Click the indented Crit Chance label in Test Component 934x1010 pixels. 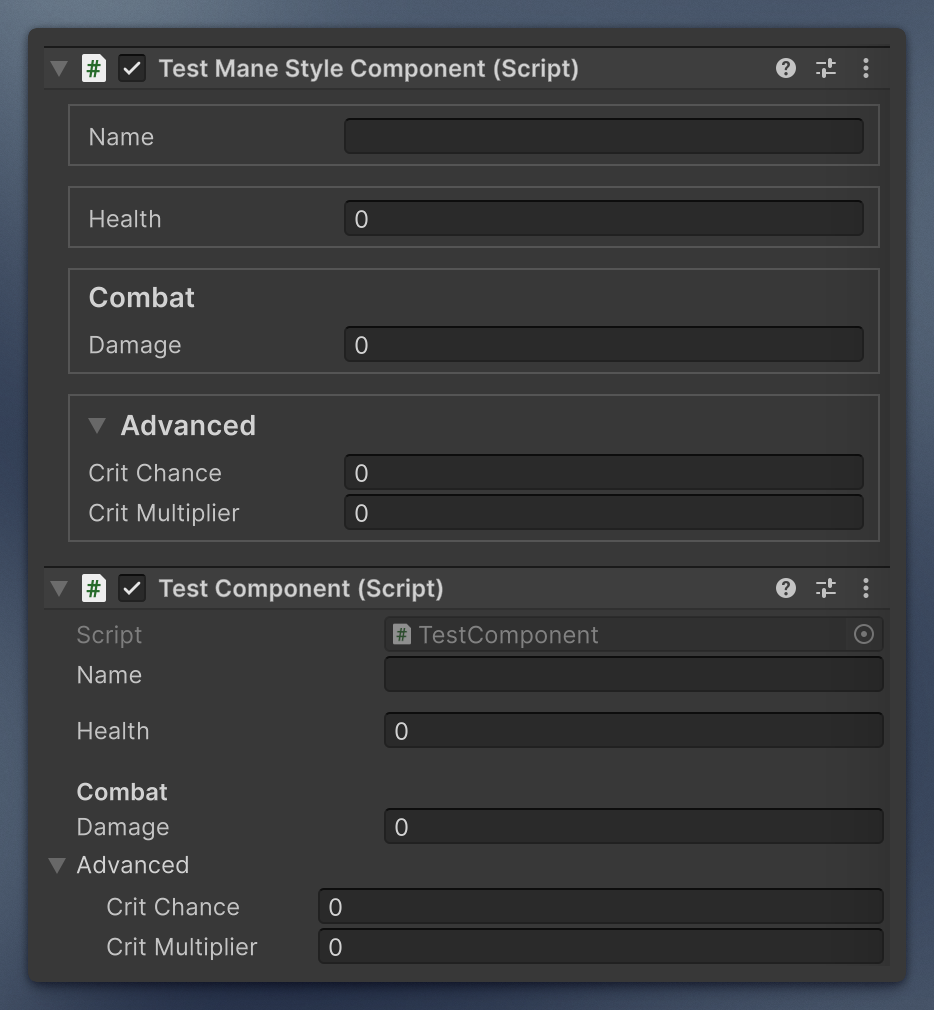[173, 907]
